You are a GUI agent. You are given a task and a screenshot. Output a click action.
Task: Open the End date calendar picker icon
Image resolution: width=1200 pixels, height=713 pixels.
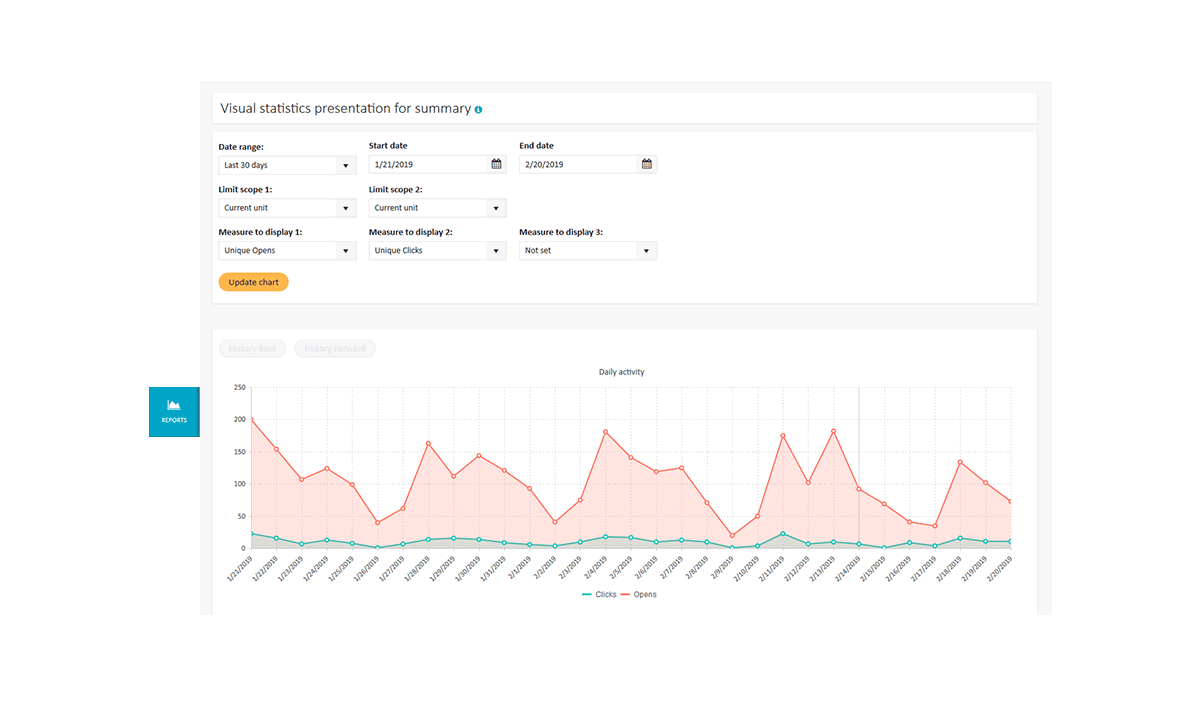(646, 165)
